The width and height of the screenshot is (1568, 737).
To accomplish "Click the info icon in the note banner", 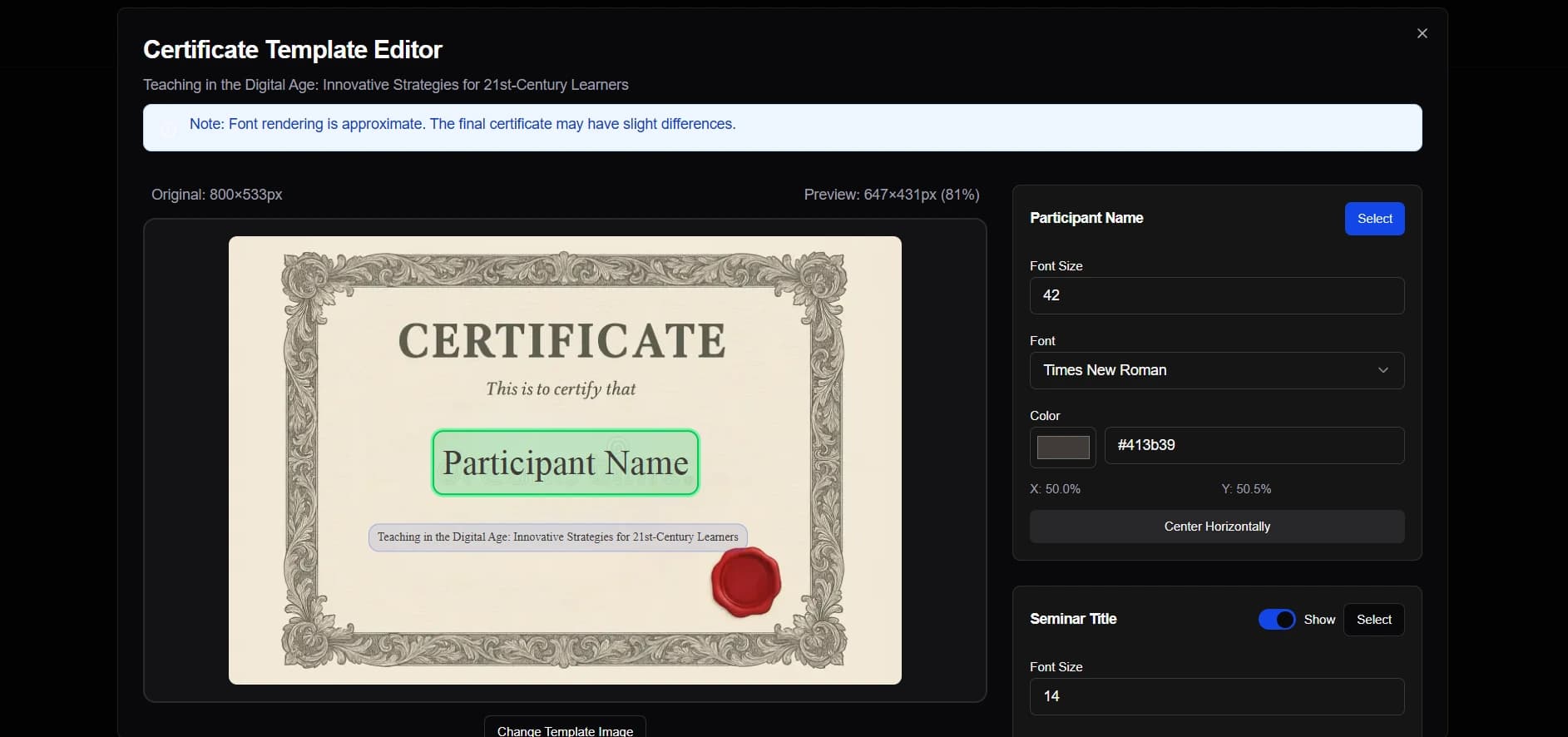I will [168, 128].
